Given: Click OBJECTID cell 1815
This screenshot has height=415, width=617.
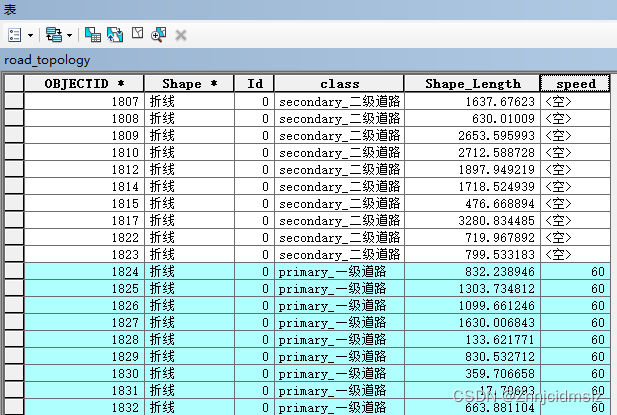Looking at the screenshot, I should click(84, 203).
